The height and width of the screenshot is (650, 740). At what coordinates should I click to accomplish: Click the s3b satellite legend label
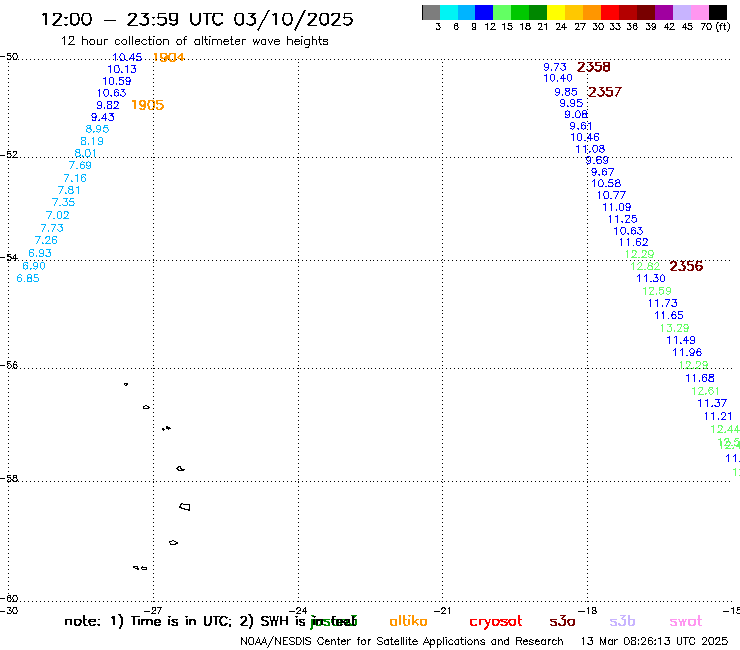tap(622, 621)
